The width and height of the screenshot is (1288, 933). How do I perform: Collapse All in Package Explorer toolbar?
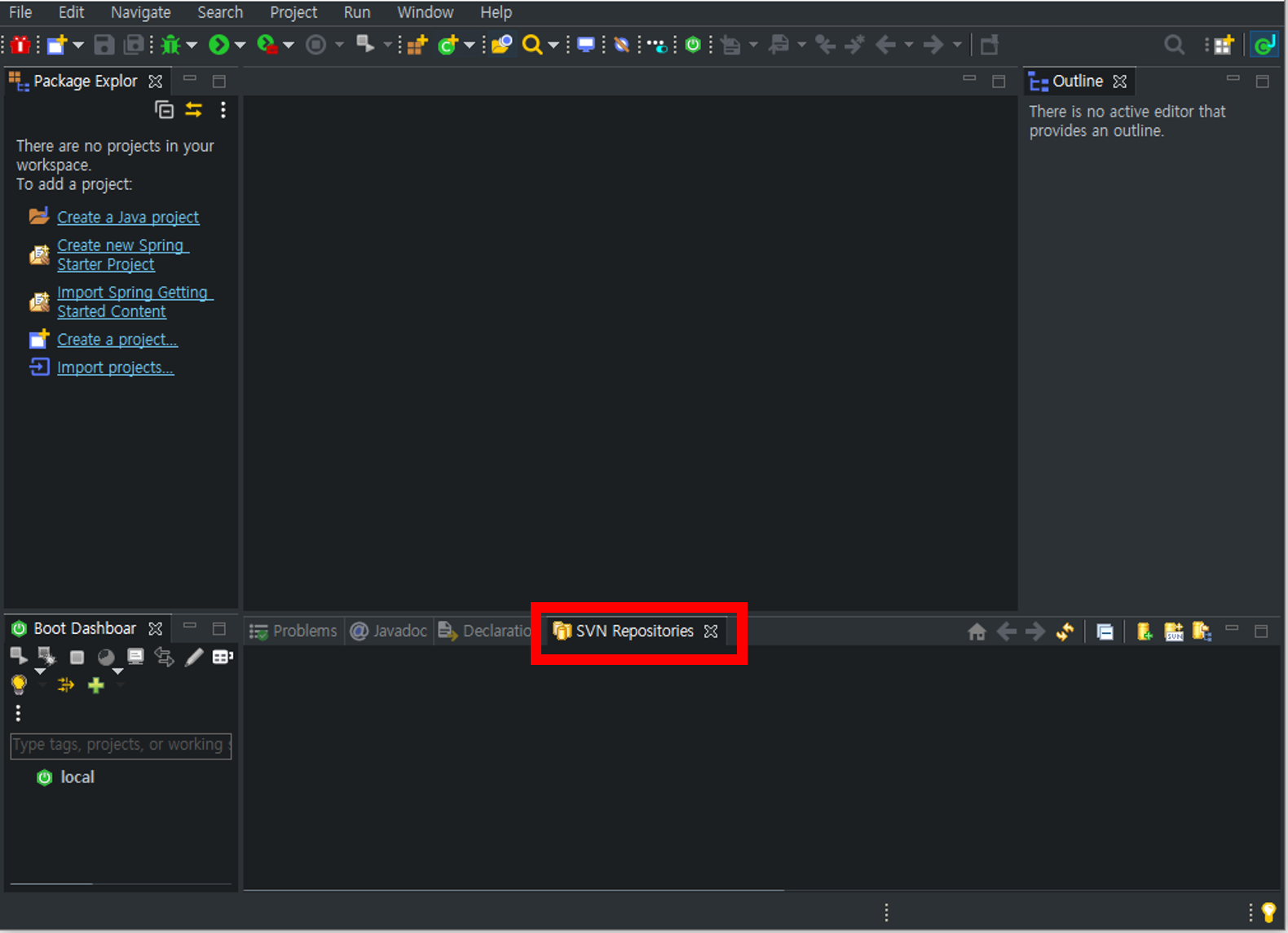pos(165,109)
